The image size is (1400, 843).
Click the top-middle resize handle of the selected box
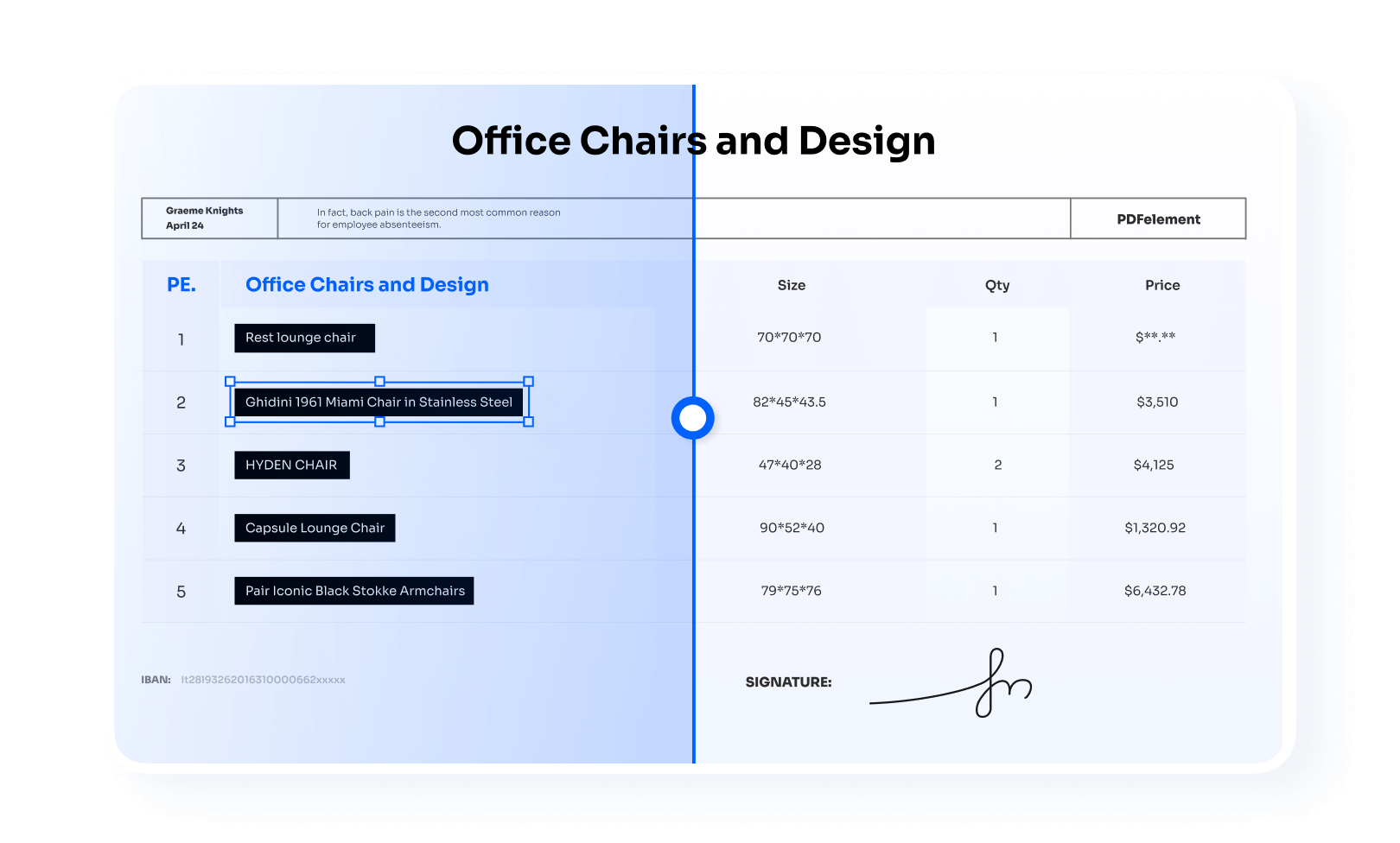[379, 381]
